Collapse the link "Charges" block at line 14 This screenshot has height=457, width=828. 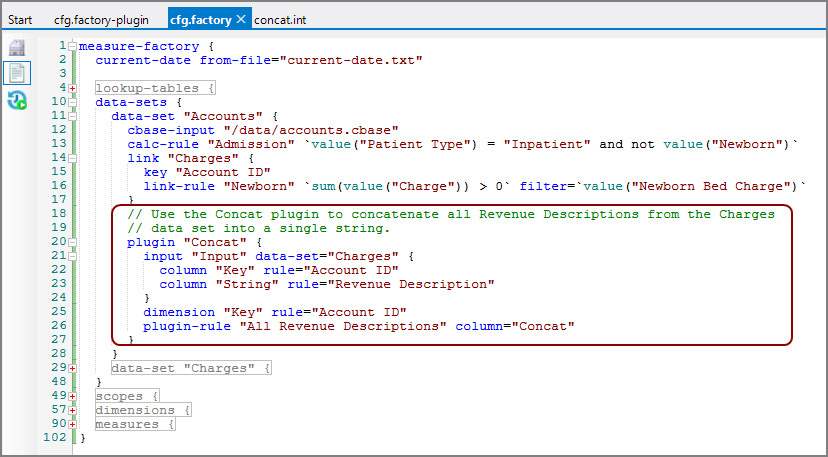pos(72,158)
